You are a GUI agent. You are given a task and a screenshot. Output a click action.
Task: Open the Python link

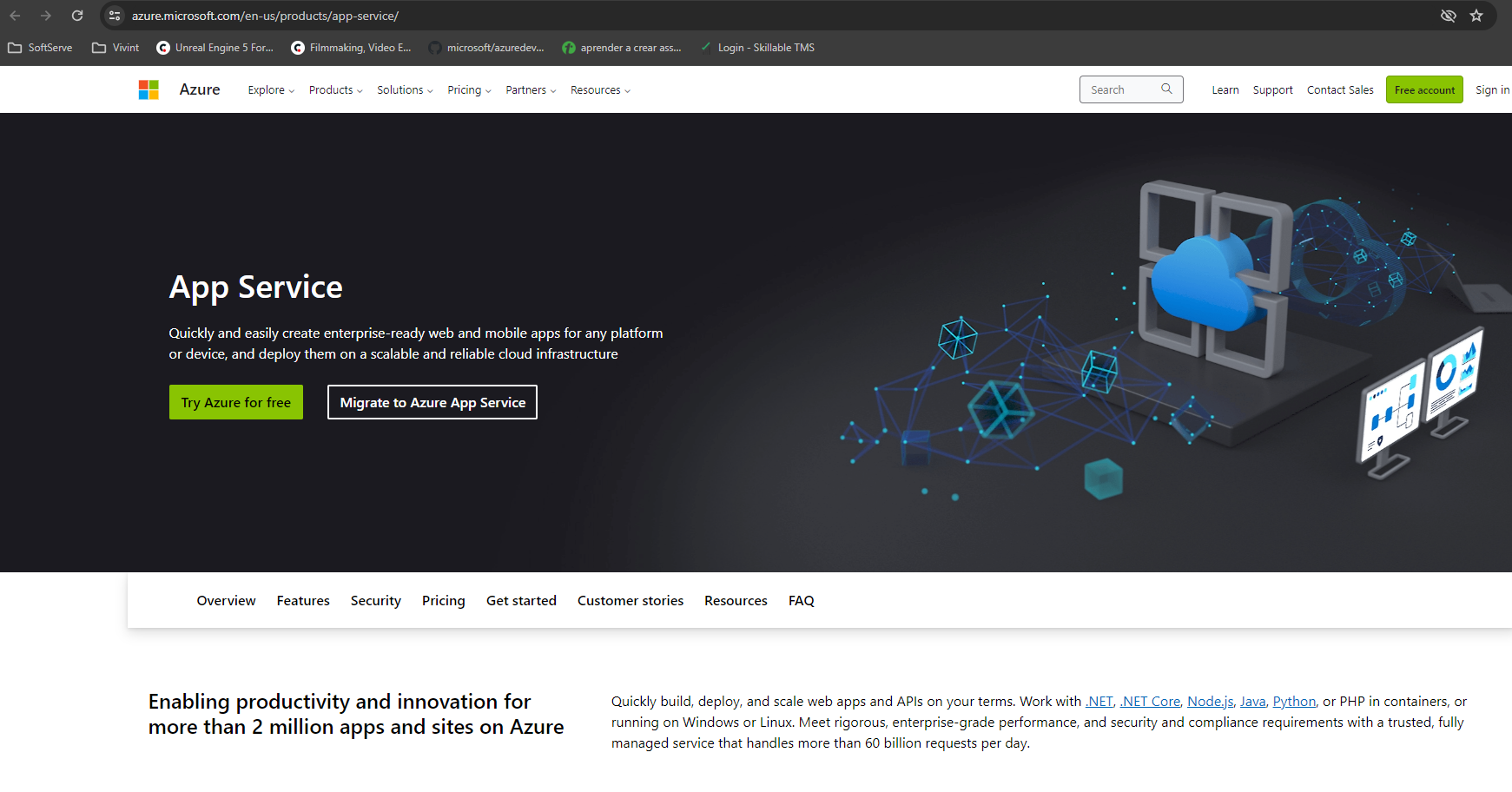tap(1294, 702)
